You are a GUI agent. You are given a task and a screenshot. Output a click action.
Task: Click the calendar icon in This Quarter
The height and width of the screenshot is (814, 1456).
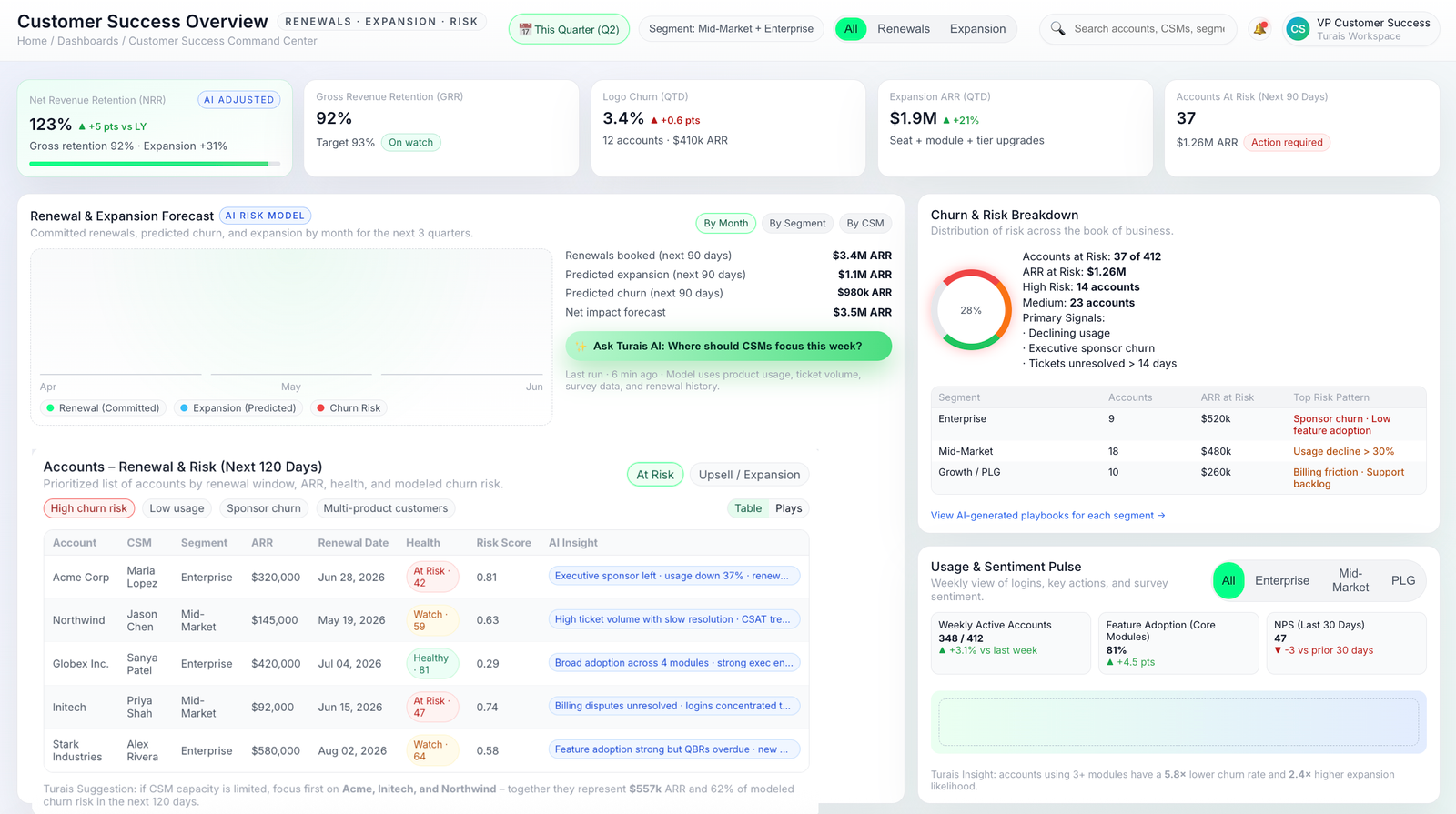(x=525, y=29)
